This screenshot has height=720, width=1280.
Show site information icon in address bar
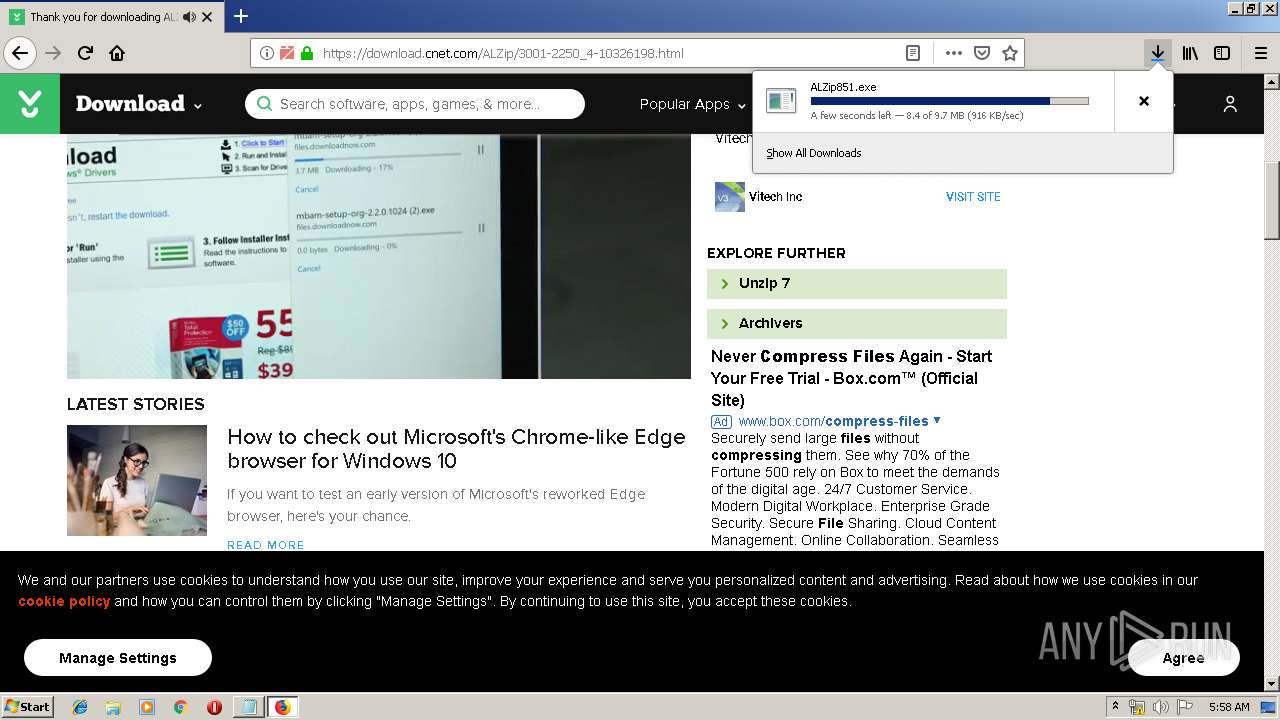coord(266,53)
